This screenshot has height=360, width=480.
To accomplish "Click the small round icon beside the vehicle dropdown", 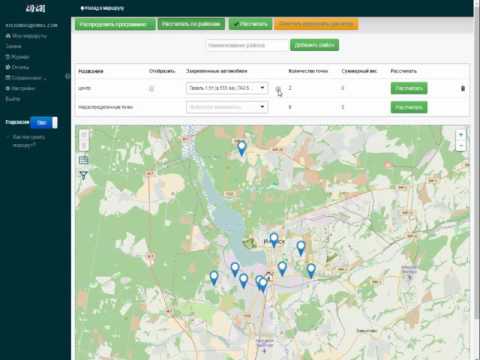I will click(278, 89).
